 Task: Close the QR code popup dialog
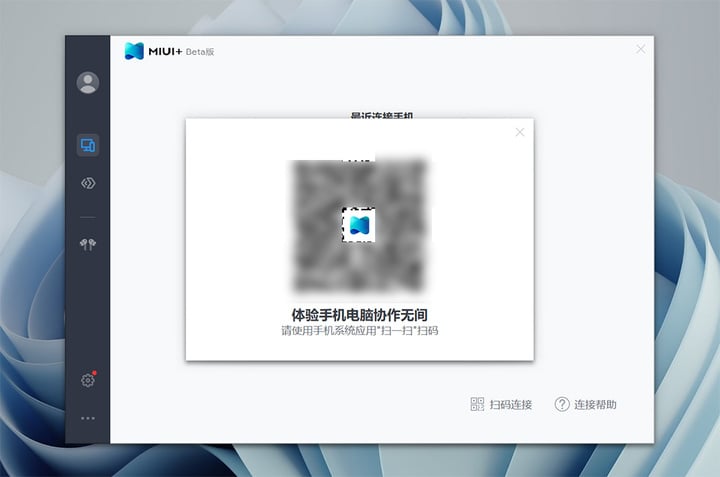520,132
